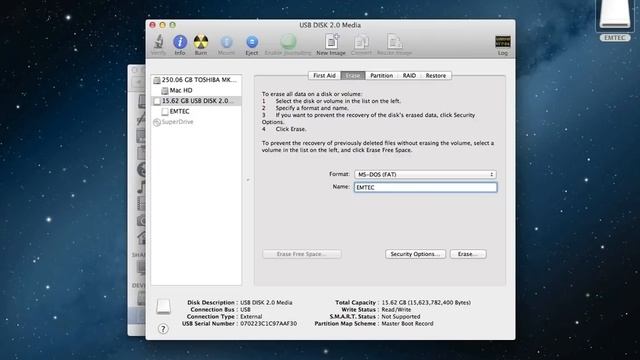Screen dimensions: 640x360
Task: Click the Erase Free Space button
Action: click(302, 254)
